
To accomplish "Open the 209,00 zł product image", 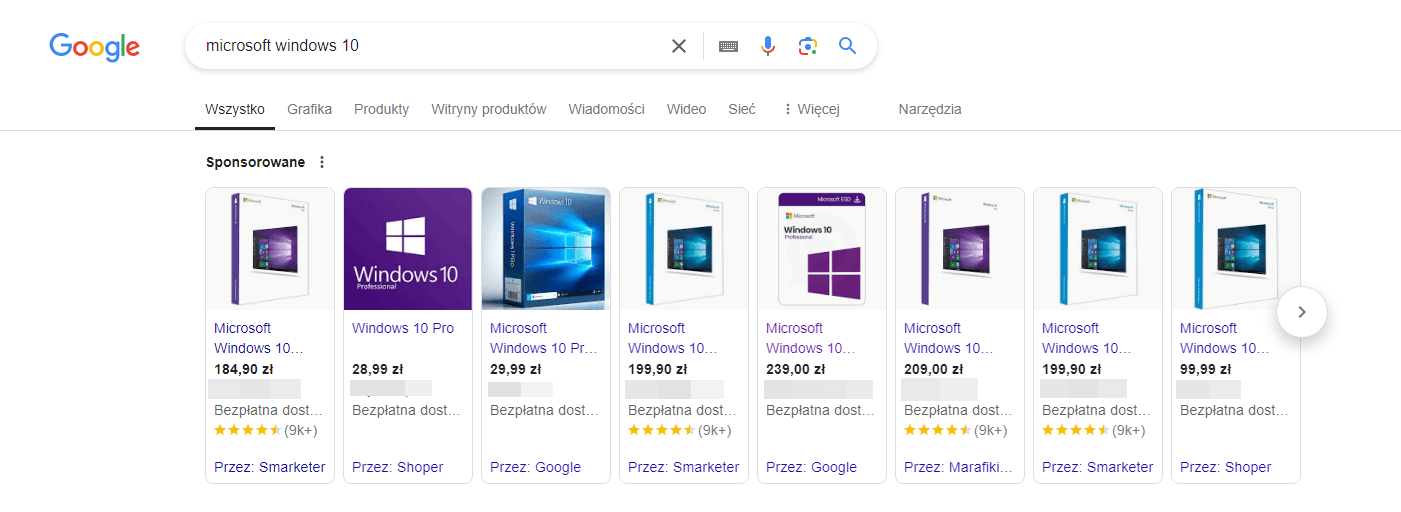I will tap(960, 249).
